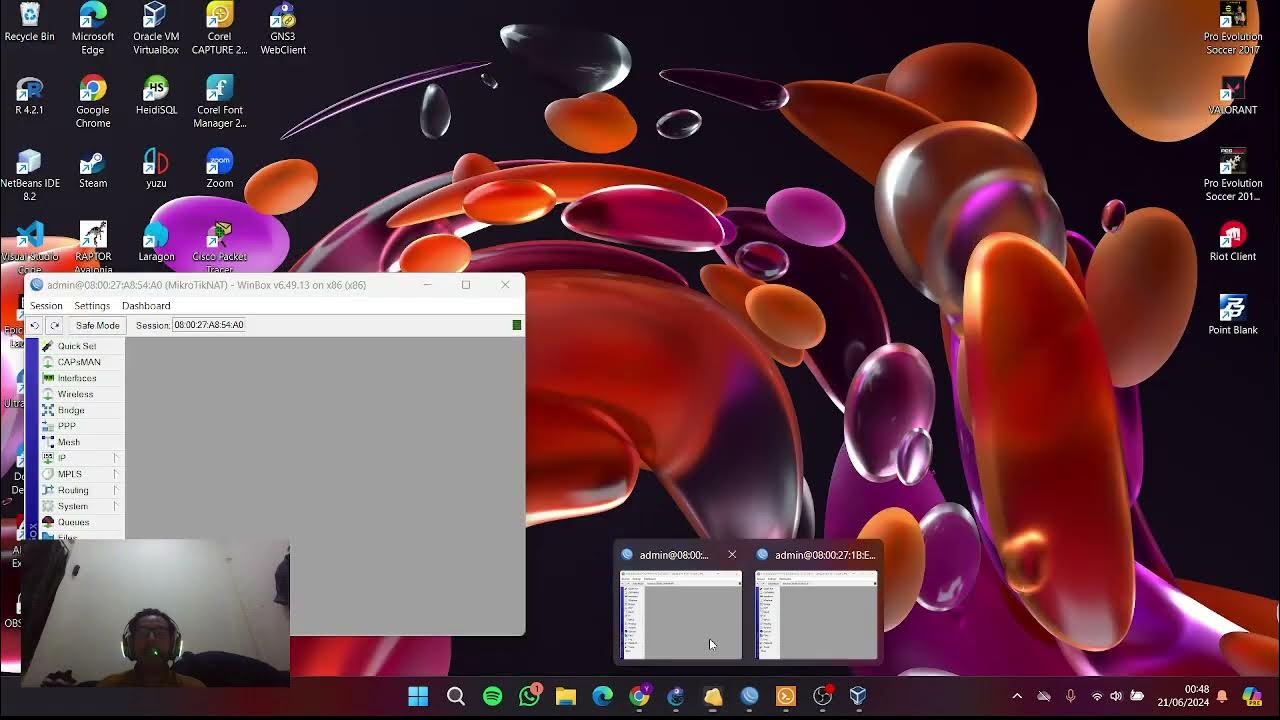Viewport: 1280px width, 720px height.
Task: Expand the MPLS submenu arrow
Action: tap(115, 474)
